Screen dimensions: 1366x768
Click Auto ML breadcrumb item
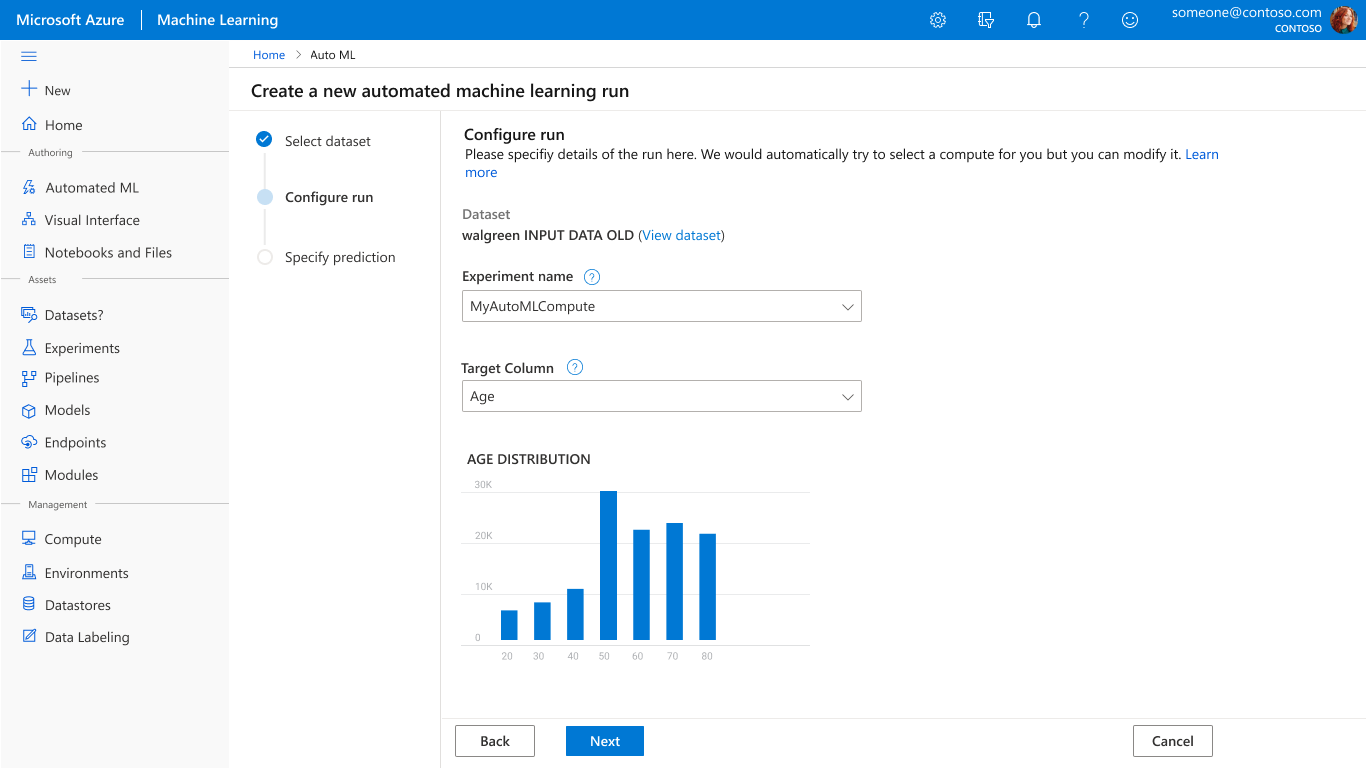pos(332,55)
